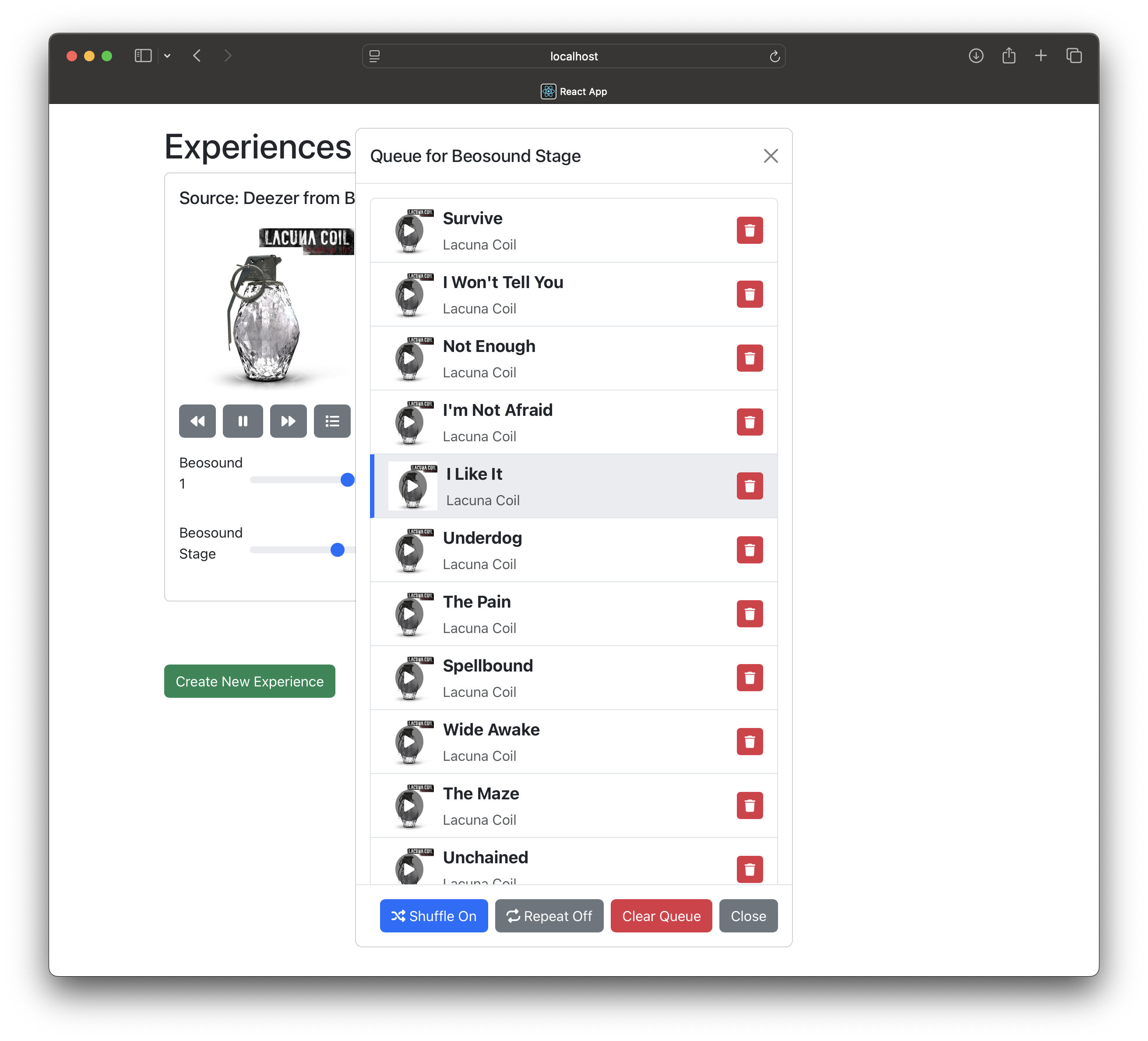
Task: Select the Spellbound track title
Action: (x=488, y=665)
